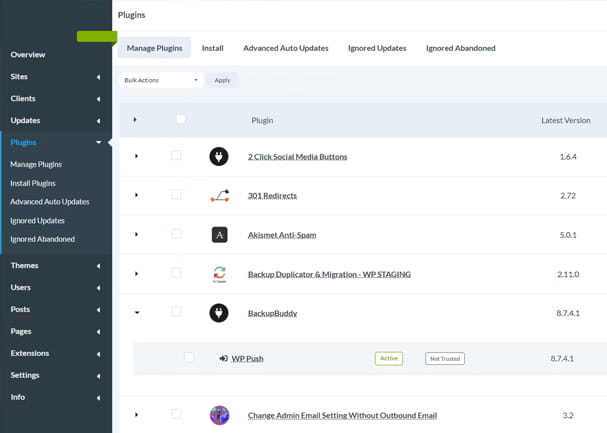Click the 2 Click Social Media Buttons plugin icon

coord(219,156)
